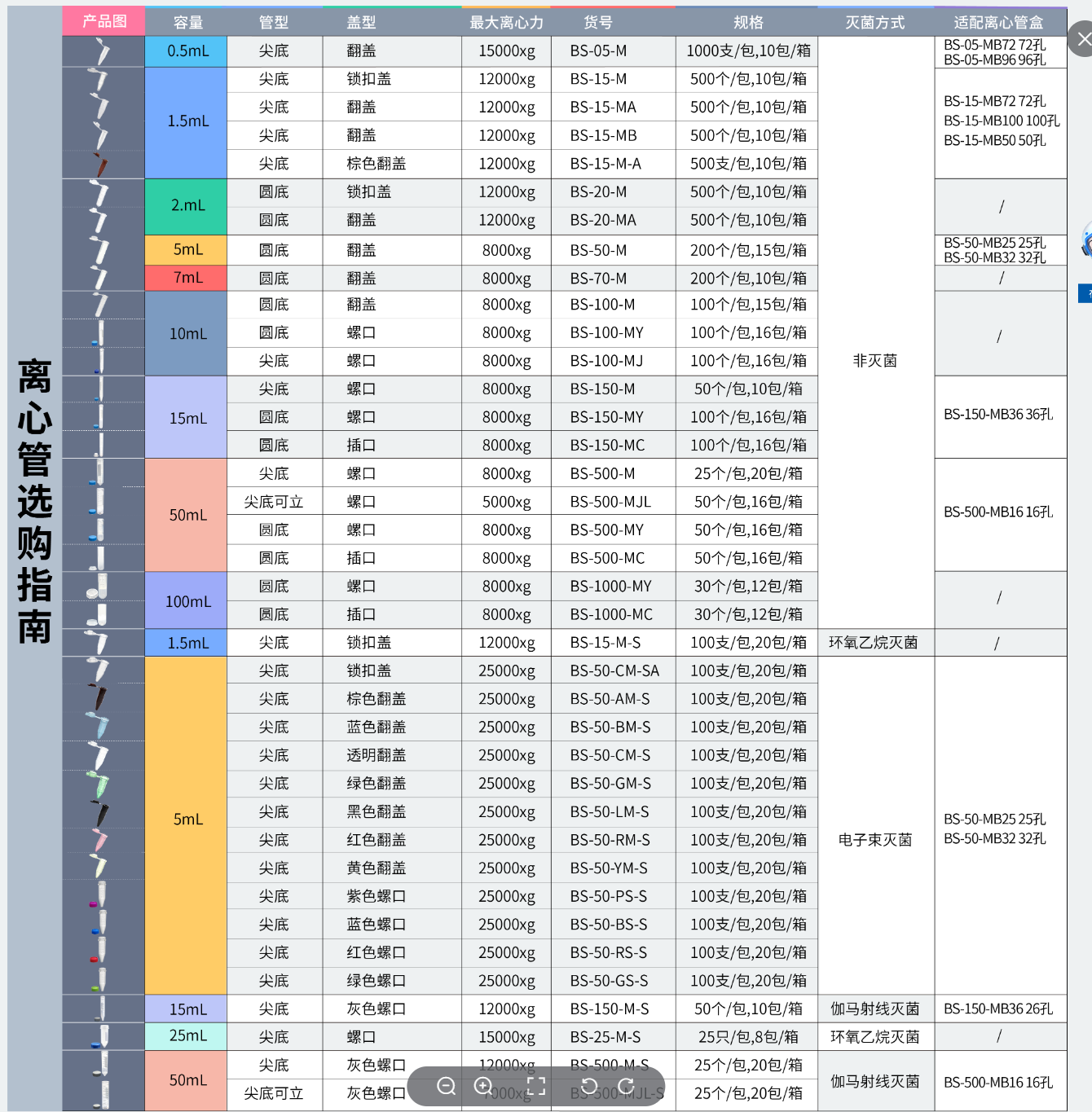The height and width of the screenshot is (1112, 1092).
Task: Toggle fullscreen image view
Action: tap(536, 1086)
